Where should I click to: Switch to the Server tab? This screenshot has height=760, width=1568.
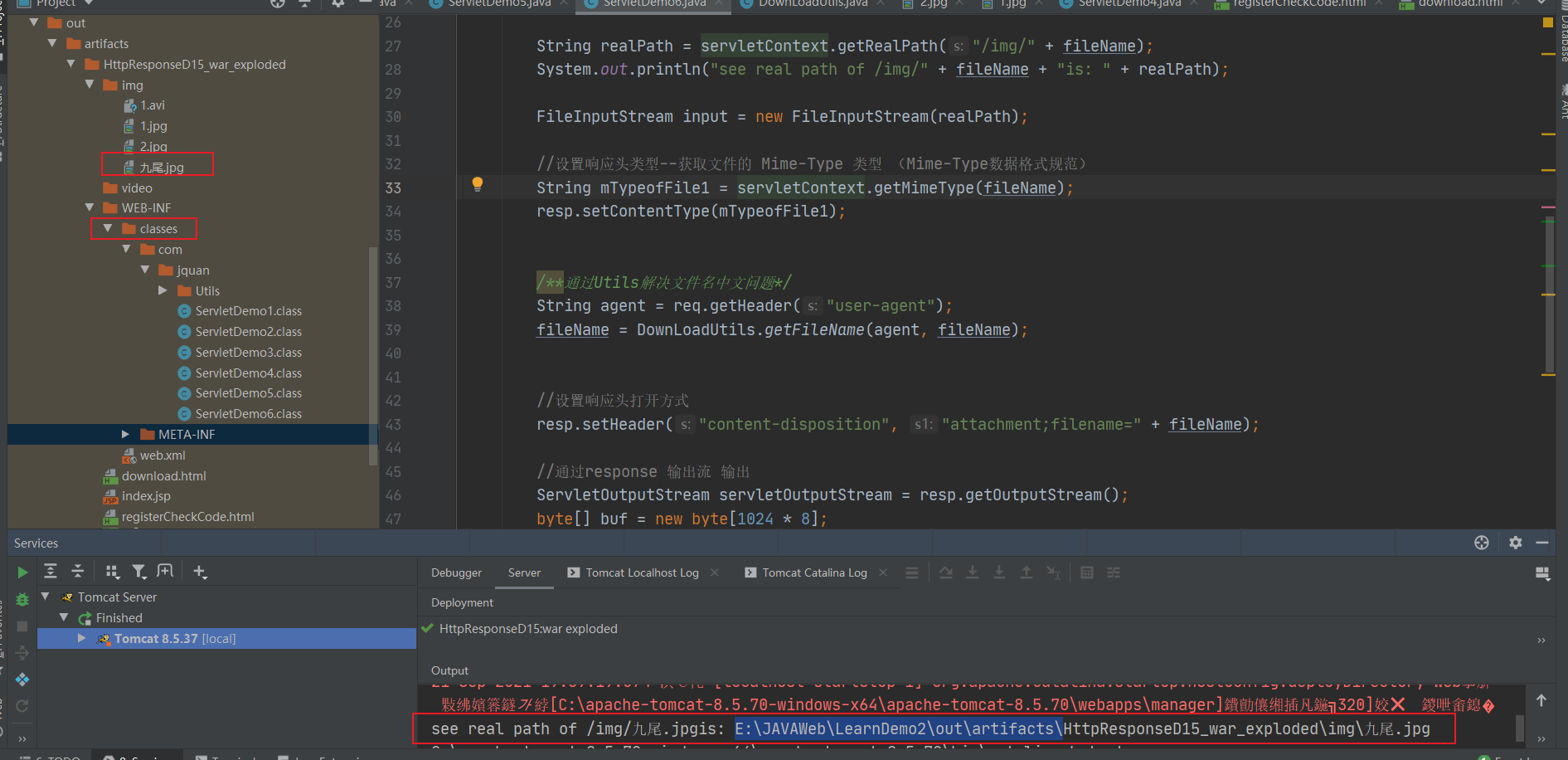pyautogui.click(x=524, y=572)
